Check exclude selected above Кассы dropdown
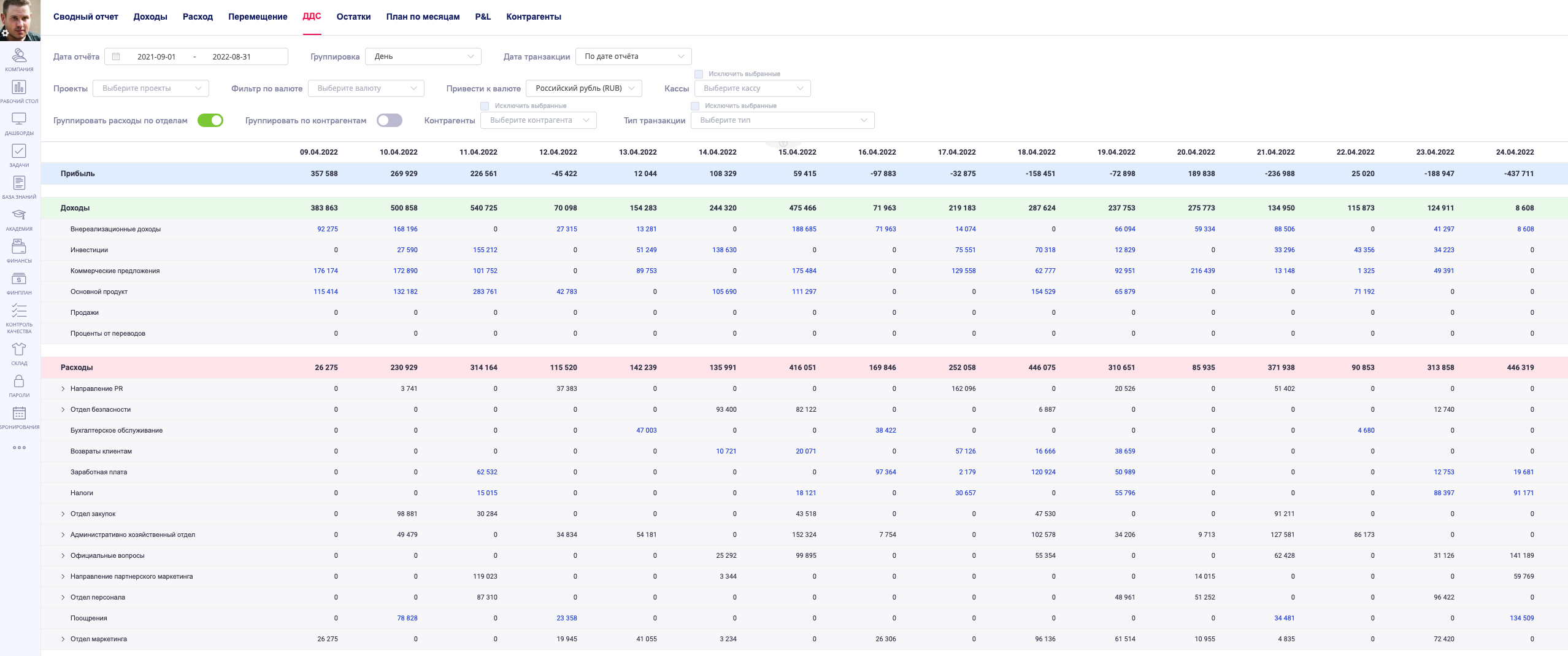 (699, 74)
